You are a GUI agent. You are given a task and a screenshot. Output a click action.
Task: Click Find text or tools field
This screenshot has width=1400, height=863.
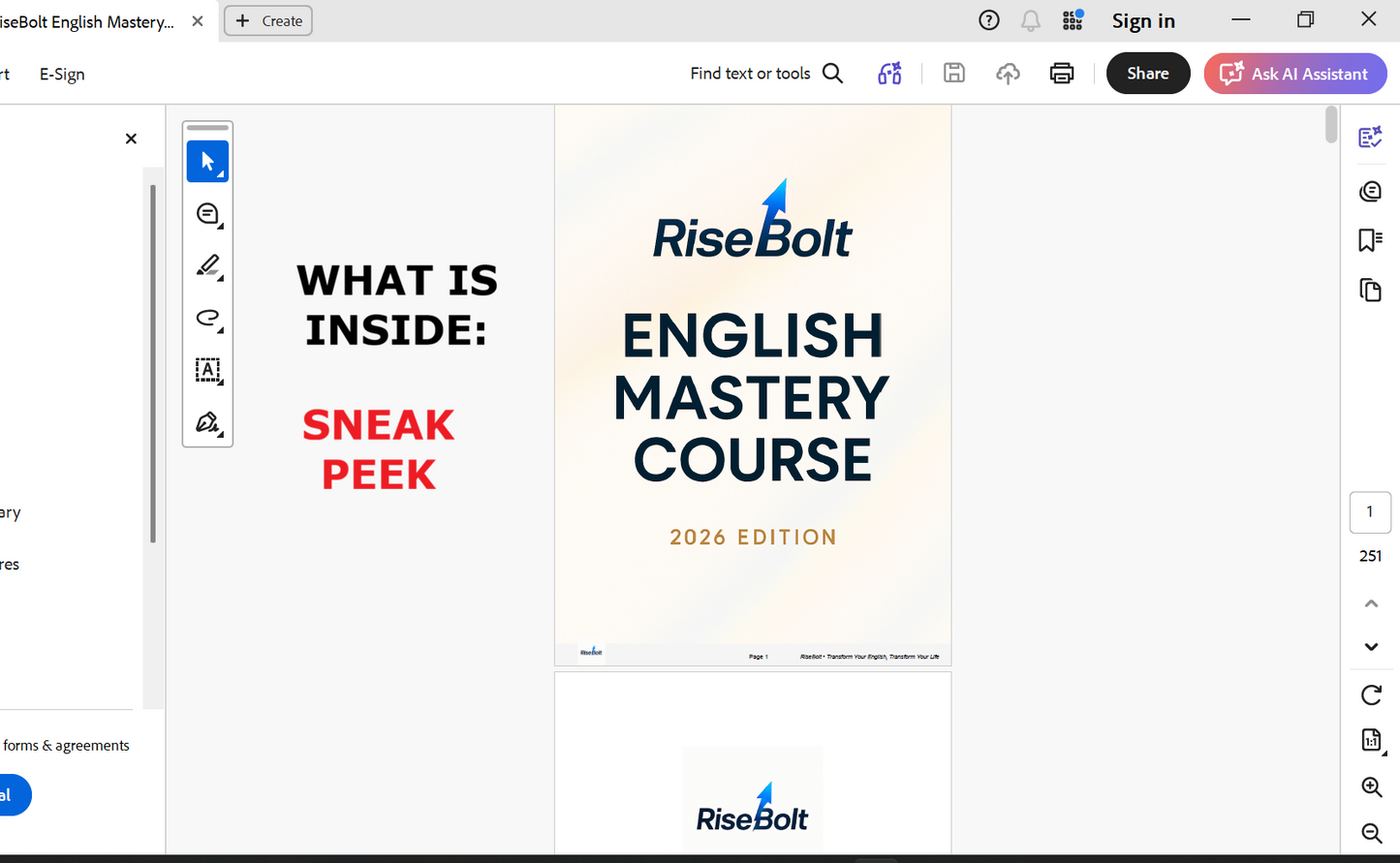click(x=750, y=74)
